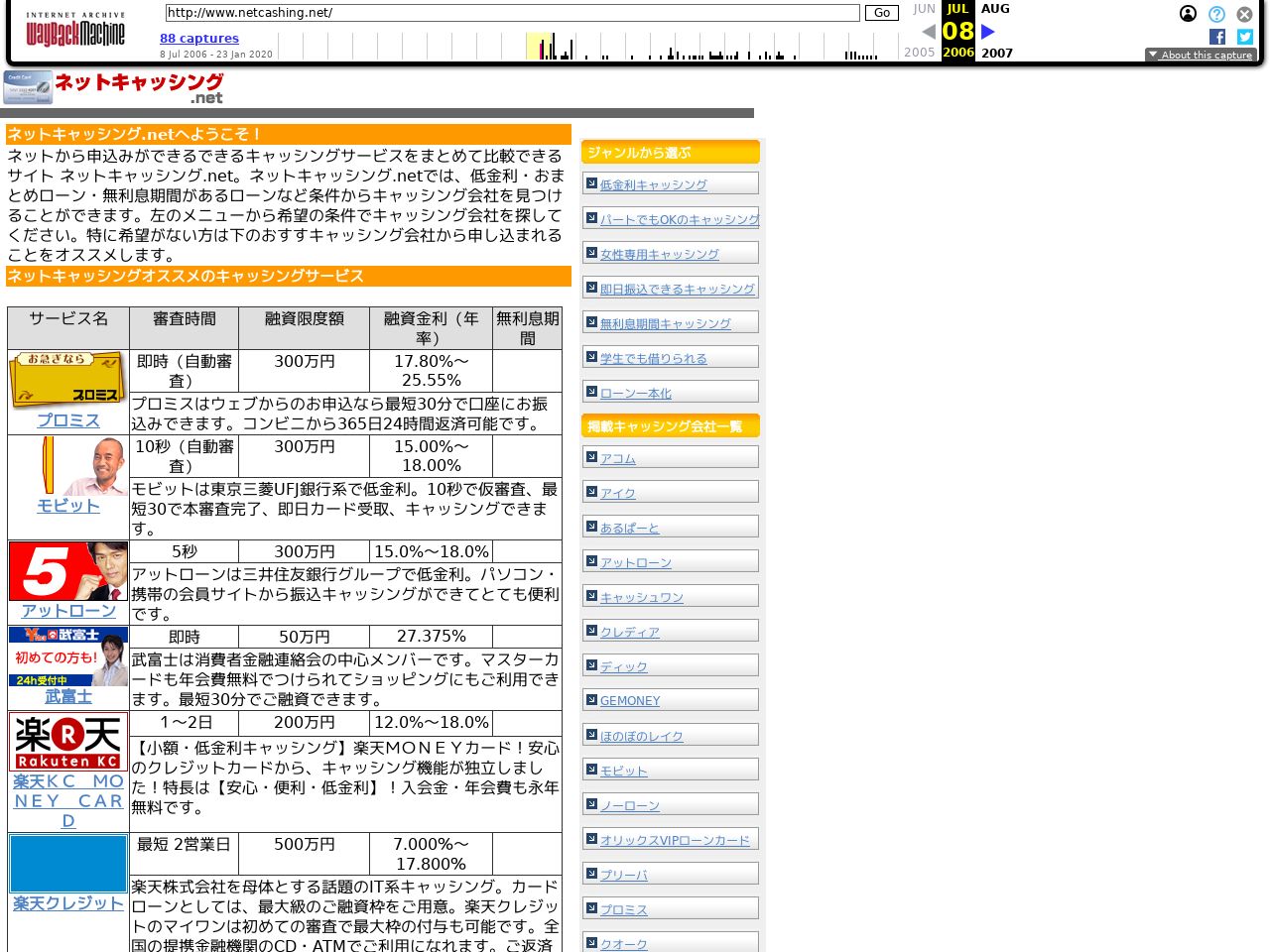Screen dimensions: 1270x952
Task: Click the 楽天 Rakuten KC logo
Action: 68,742
